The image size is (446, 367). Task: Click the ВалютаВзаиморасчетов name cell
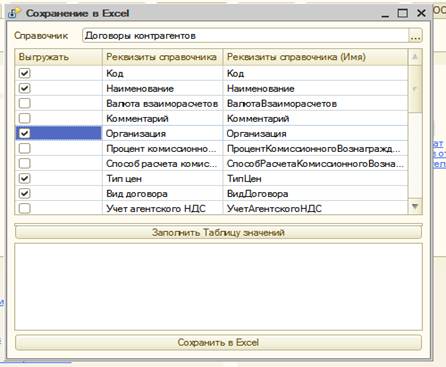tap(315, 103)
